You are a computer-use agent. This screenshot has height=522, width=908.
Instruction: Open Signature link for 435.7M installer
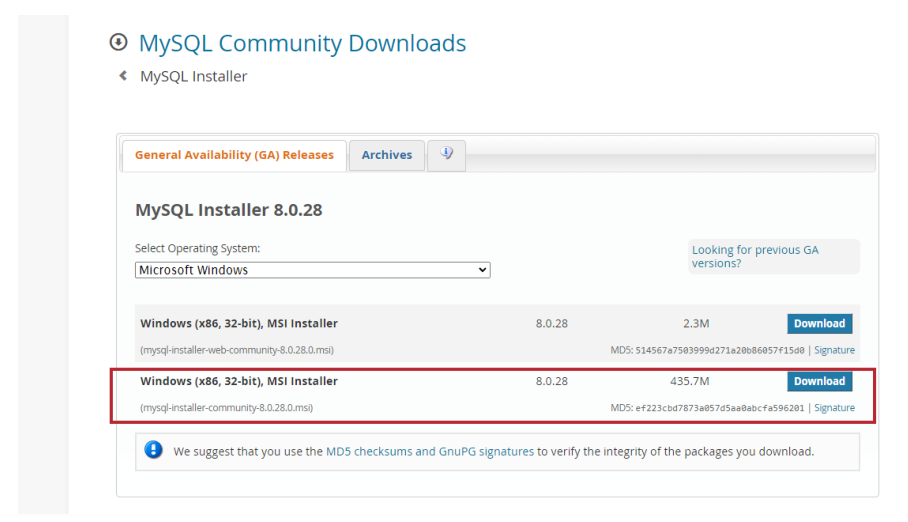point(834,408)
